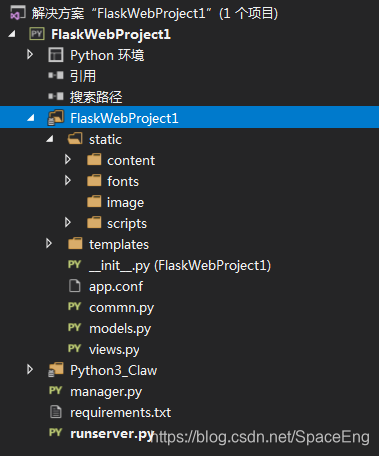The height and width of the screenshot is (456, 379).
Task: Collapse the highlighted FlaskWebProject1 package folder
Action: (x=31, y=118)
